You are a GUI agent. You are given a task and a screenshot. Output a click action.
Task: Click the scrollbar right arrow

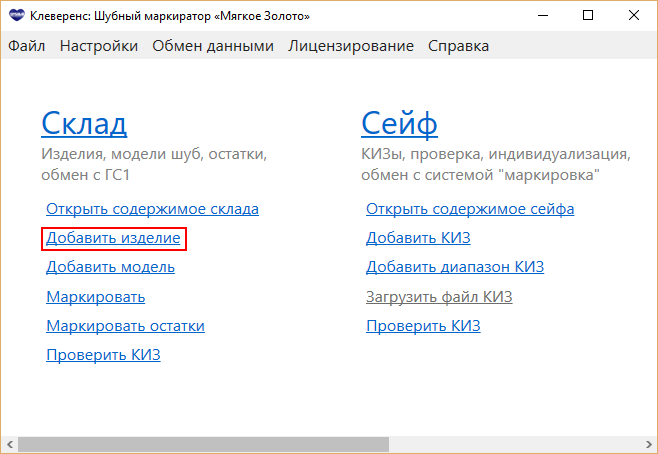coord(648,444)
